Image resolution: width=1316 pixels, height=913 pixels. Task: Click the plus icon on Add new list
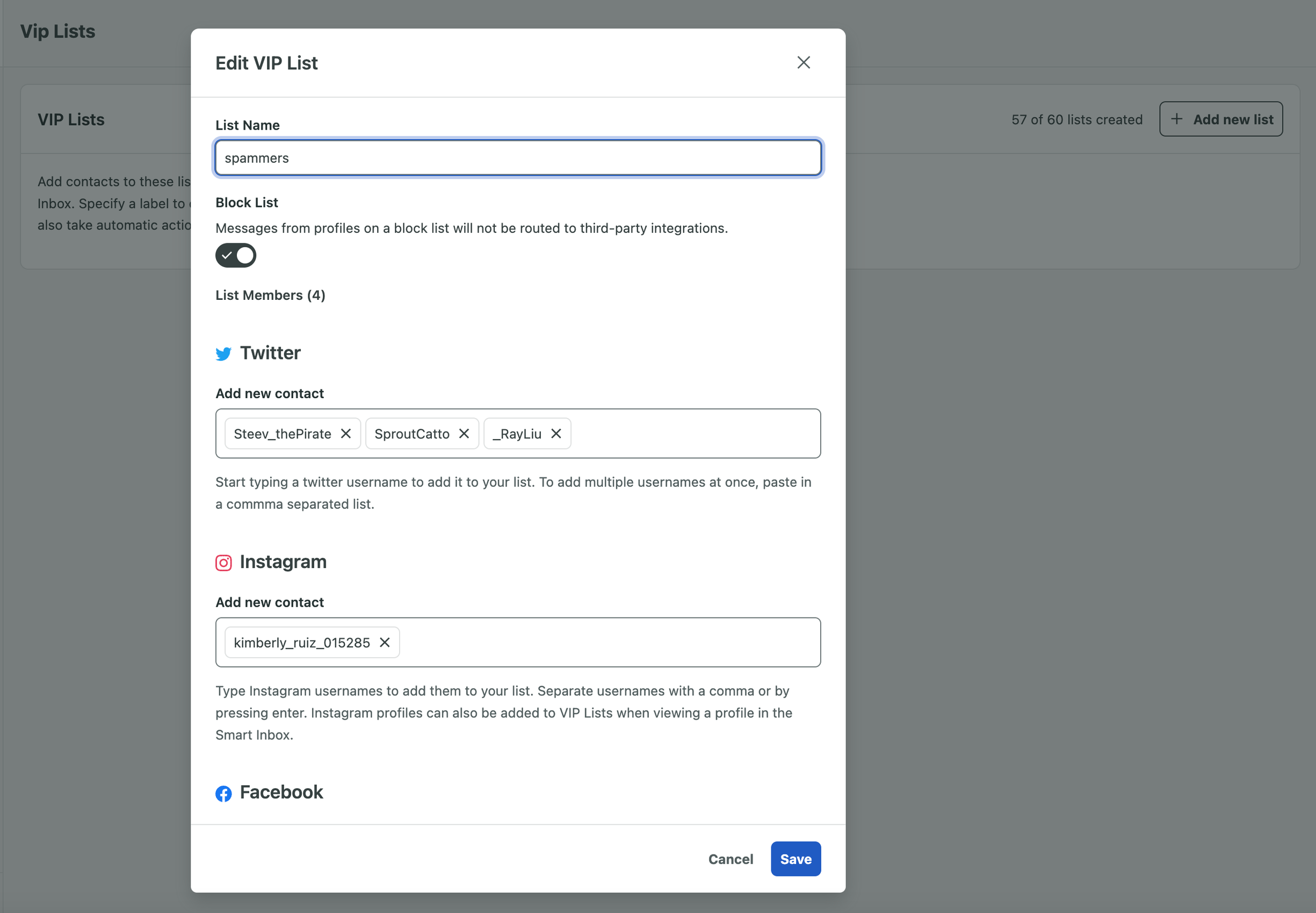(1176, 119)
